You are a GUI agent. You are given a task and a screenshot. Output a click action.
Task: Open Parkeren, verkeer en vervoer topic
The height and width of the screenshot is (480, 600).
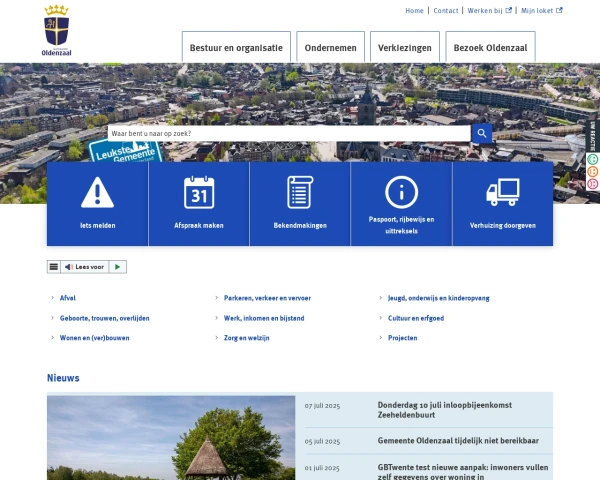click(267, 298)
